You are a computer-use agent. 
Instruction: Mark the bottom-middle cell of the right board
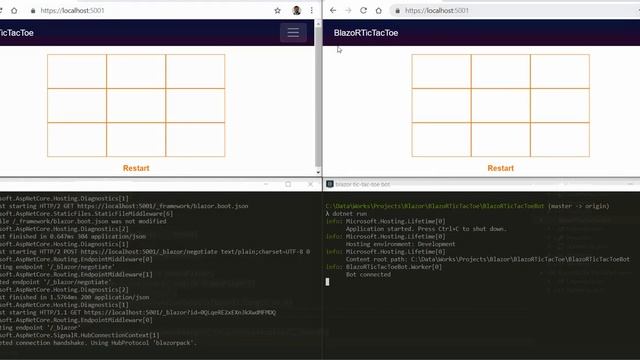tap(500, 140)
